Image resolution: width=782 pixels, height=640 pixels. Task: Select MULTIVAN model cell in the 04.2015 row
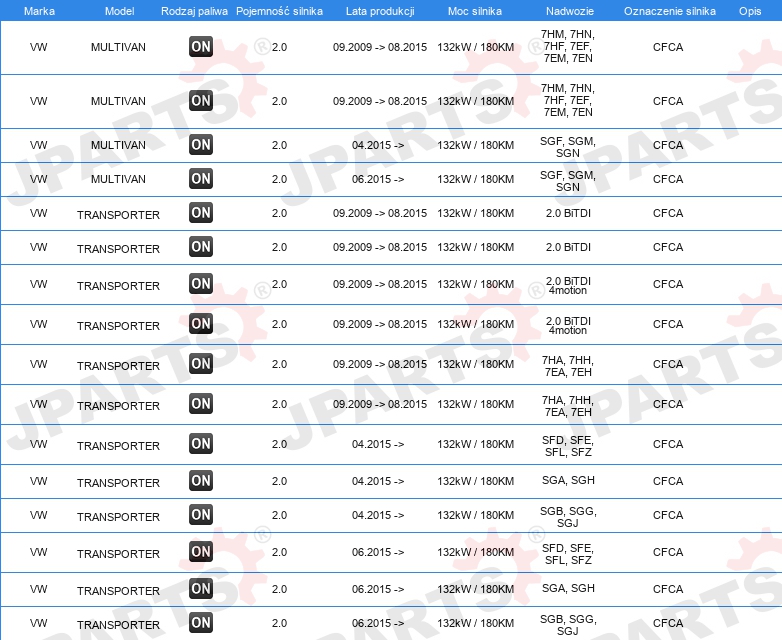click(x=118, y=145)
